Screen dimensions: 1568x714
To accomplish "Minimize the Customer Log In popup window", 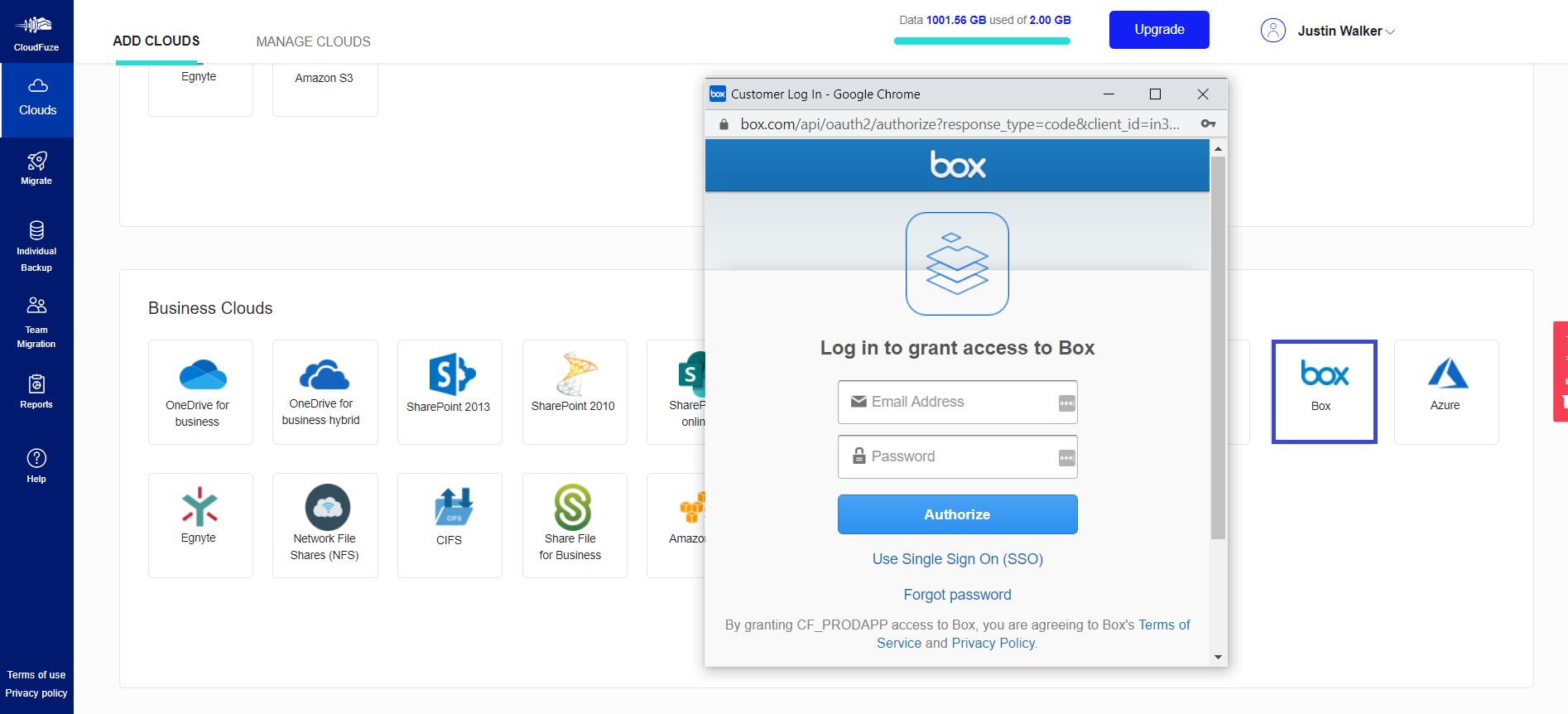I will point(1109,94).
